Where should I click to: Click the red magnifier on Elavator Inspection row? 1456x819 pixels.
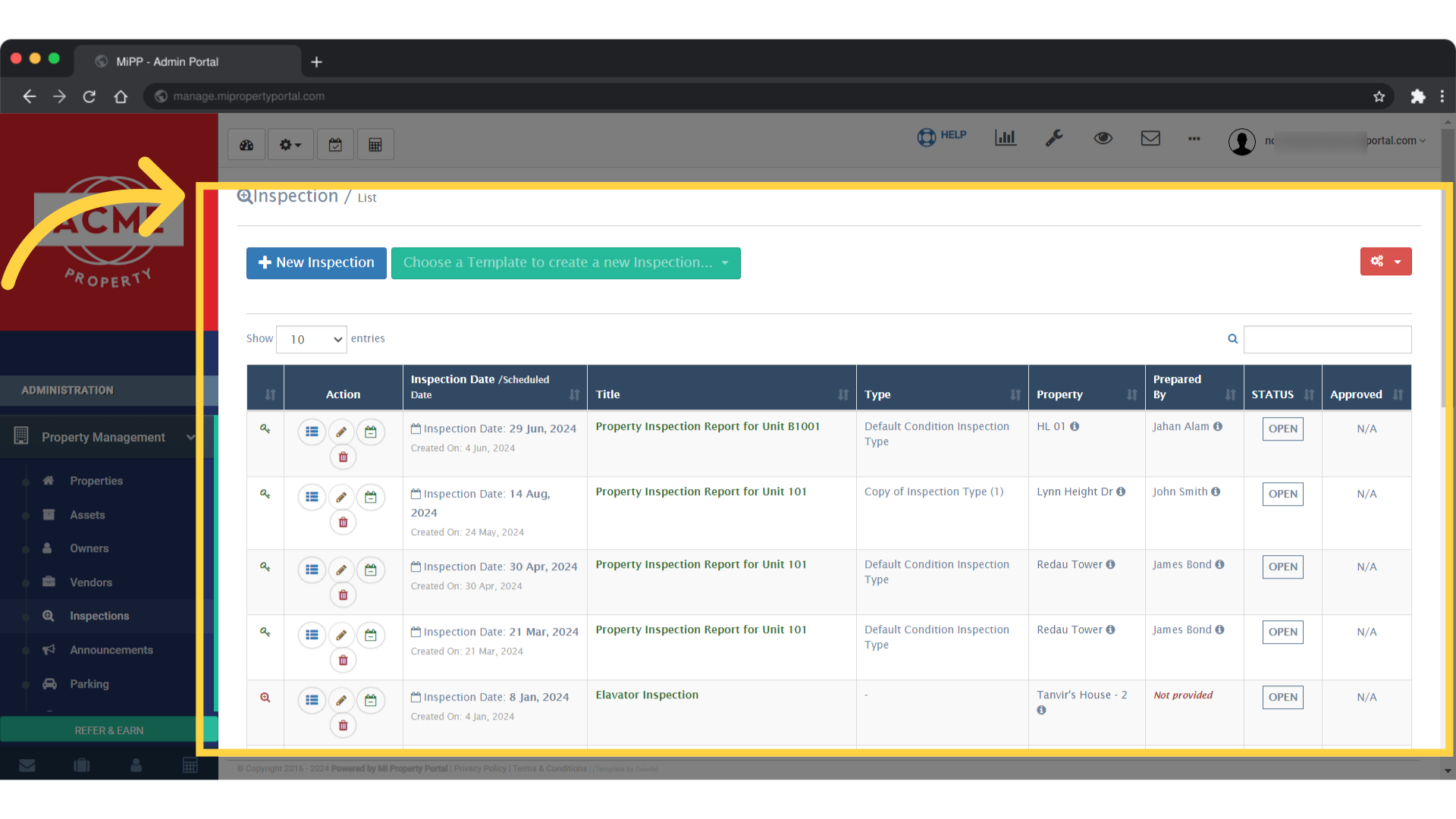pos(265,698)
